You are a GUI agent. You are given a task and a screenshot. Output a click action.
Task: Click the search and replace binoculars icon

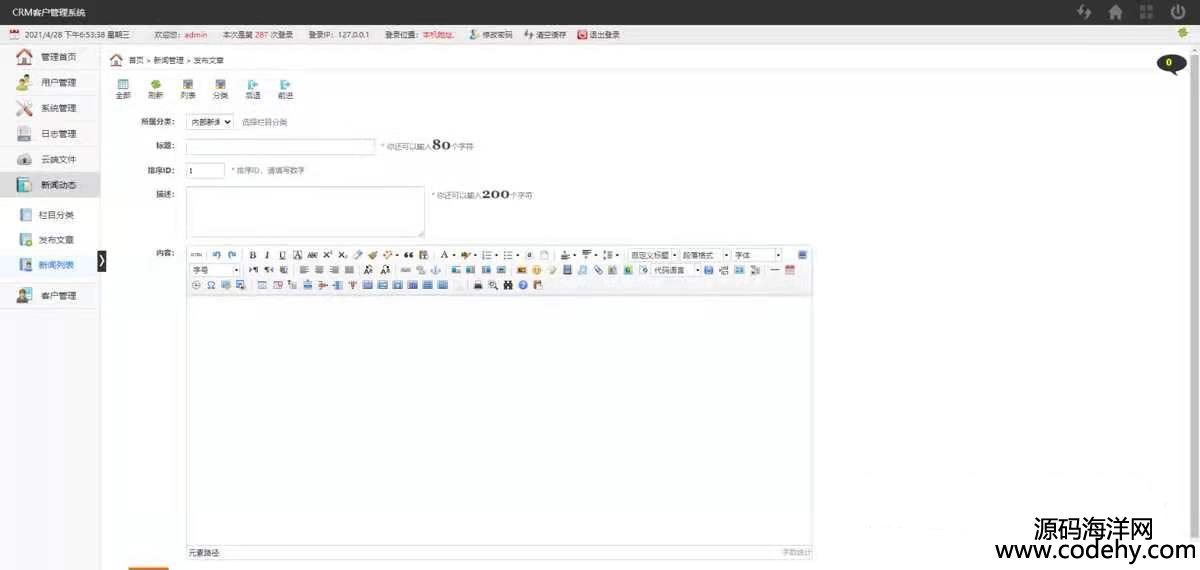[x=508, y=285]
